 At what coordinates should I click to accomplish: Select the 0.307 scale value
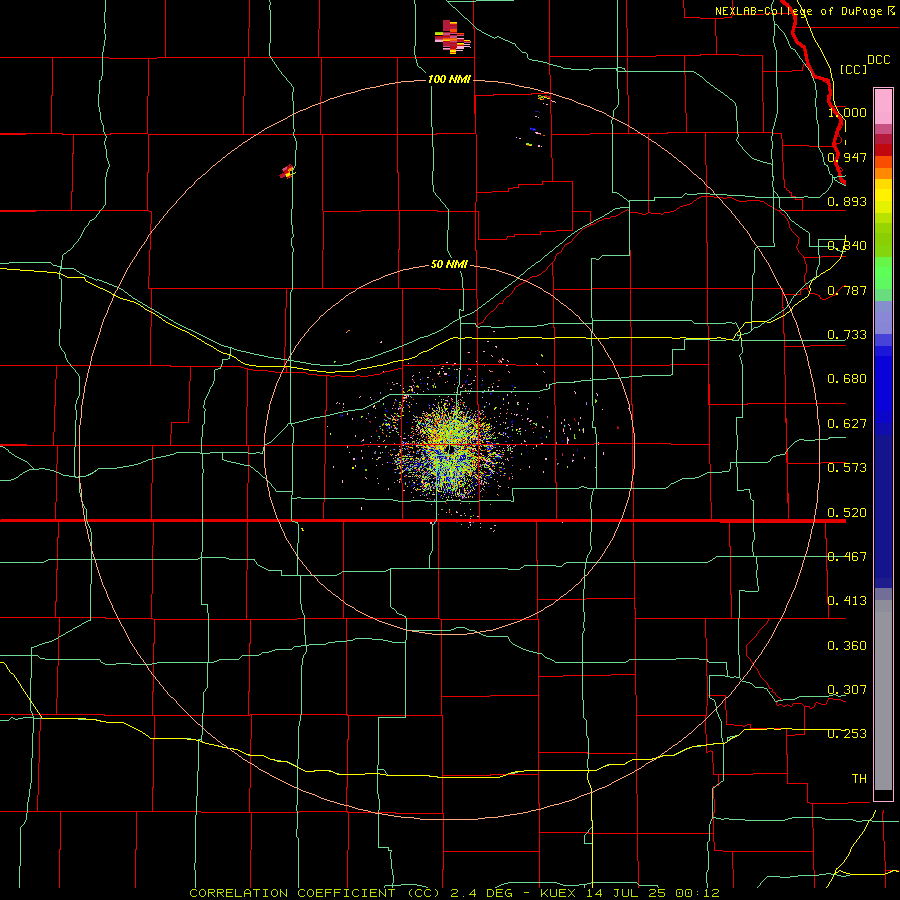(847, 690)
